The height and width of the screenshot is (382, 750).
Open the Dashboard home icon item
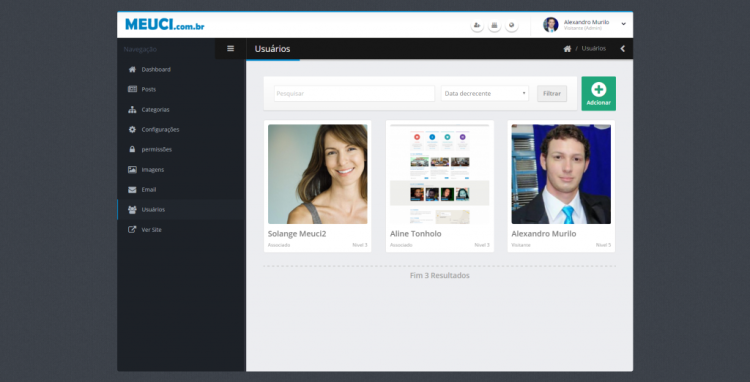132,69
